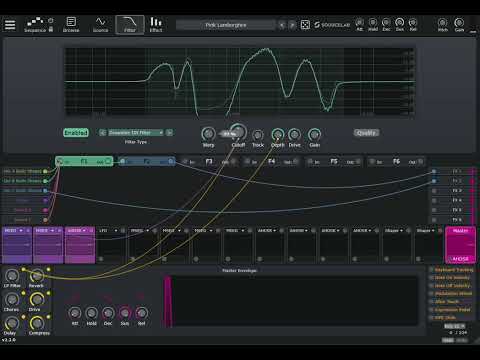Adjust the top bar Rel knob
This screenshot has width=480, height=360.
pyautogui.click(x=413, y=23)
